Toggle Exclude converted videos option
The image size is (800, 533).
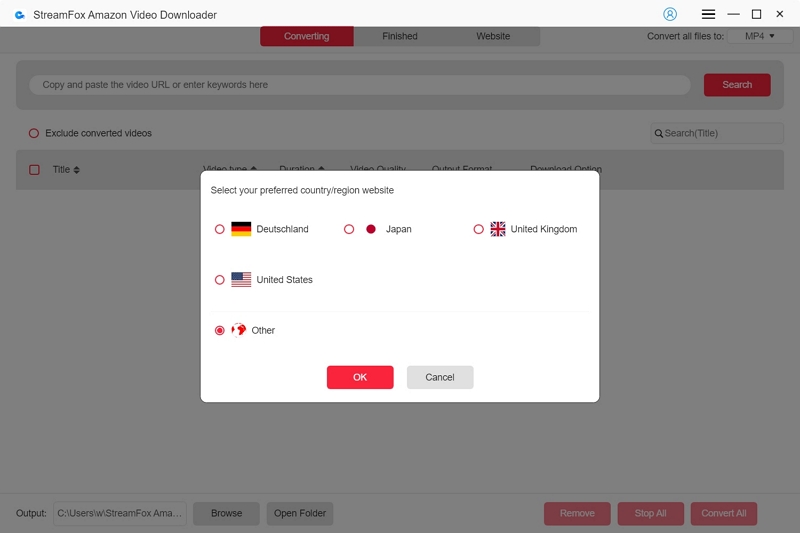click(x=34, y=133)
